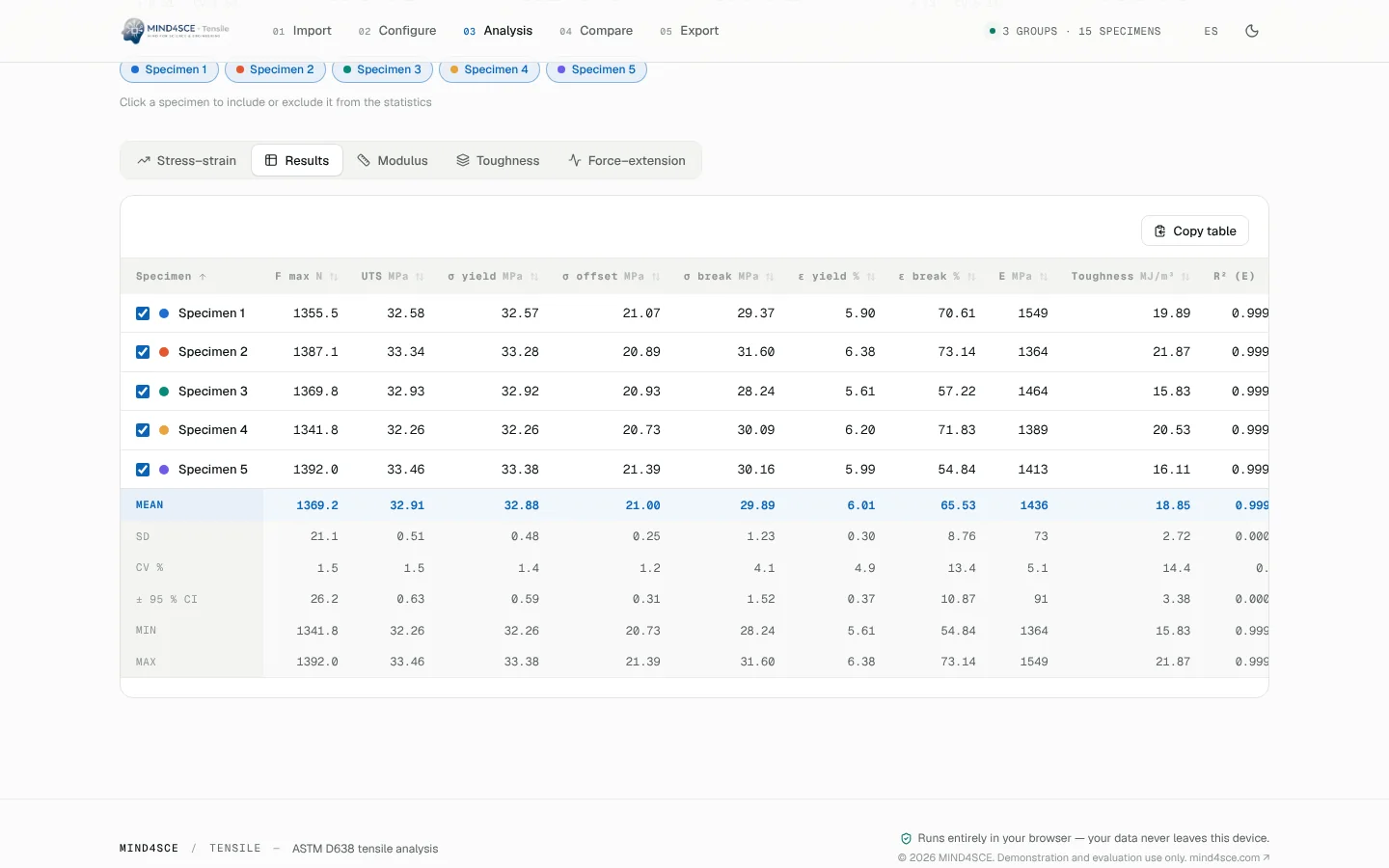Click sort icon on ε yield column
1389x868 pixels.
click(x=871, y=277)
